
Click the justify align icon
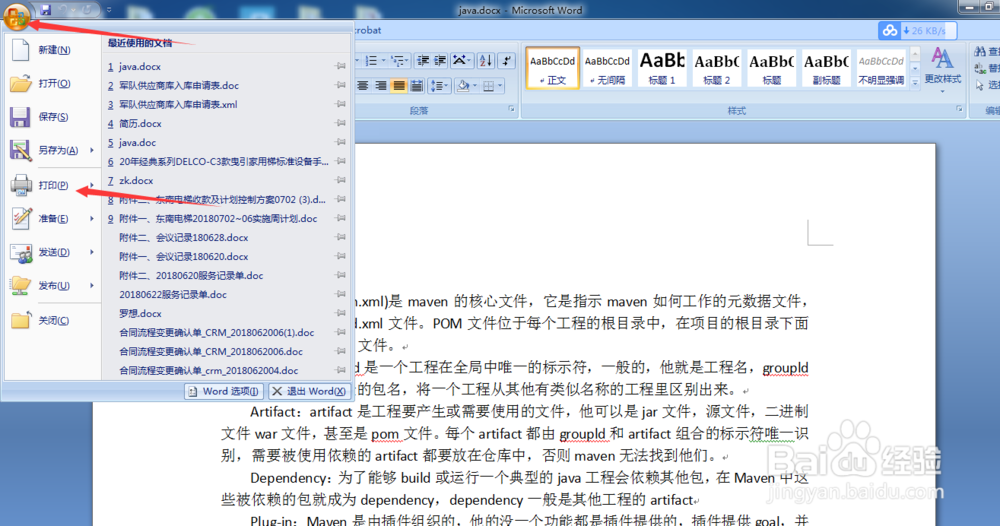(x=399, y=85)
